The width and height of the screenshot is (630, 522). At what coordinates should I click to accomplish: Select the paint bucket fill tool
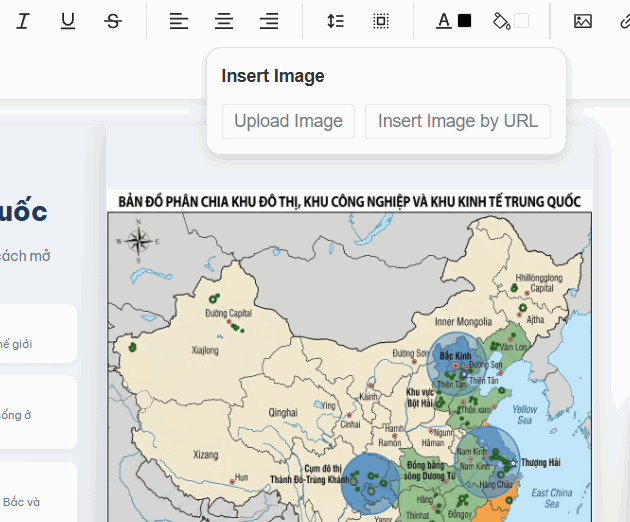point(501,21)
